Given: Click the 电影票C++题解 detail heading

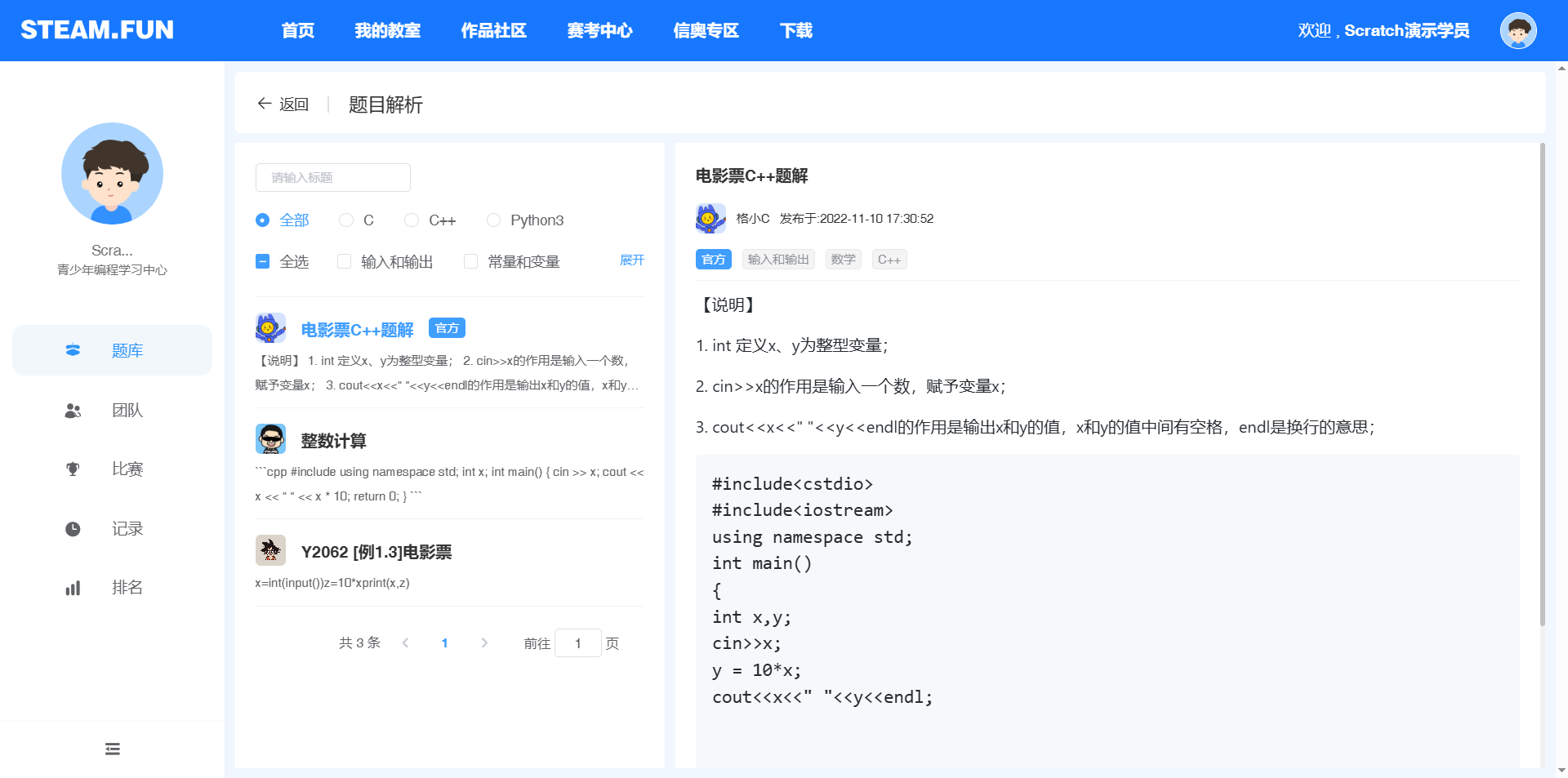Looking at the screenshot, I should [x=752, y=176].
